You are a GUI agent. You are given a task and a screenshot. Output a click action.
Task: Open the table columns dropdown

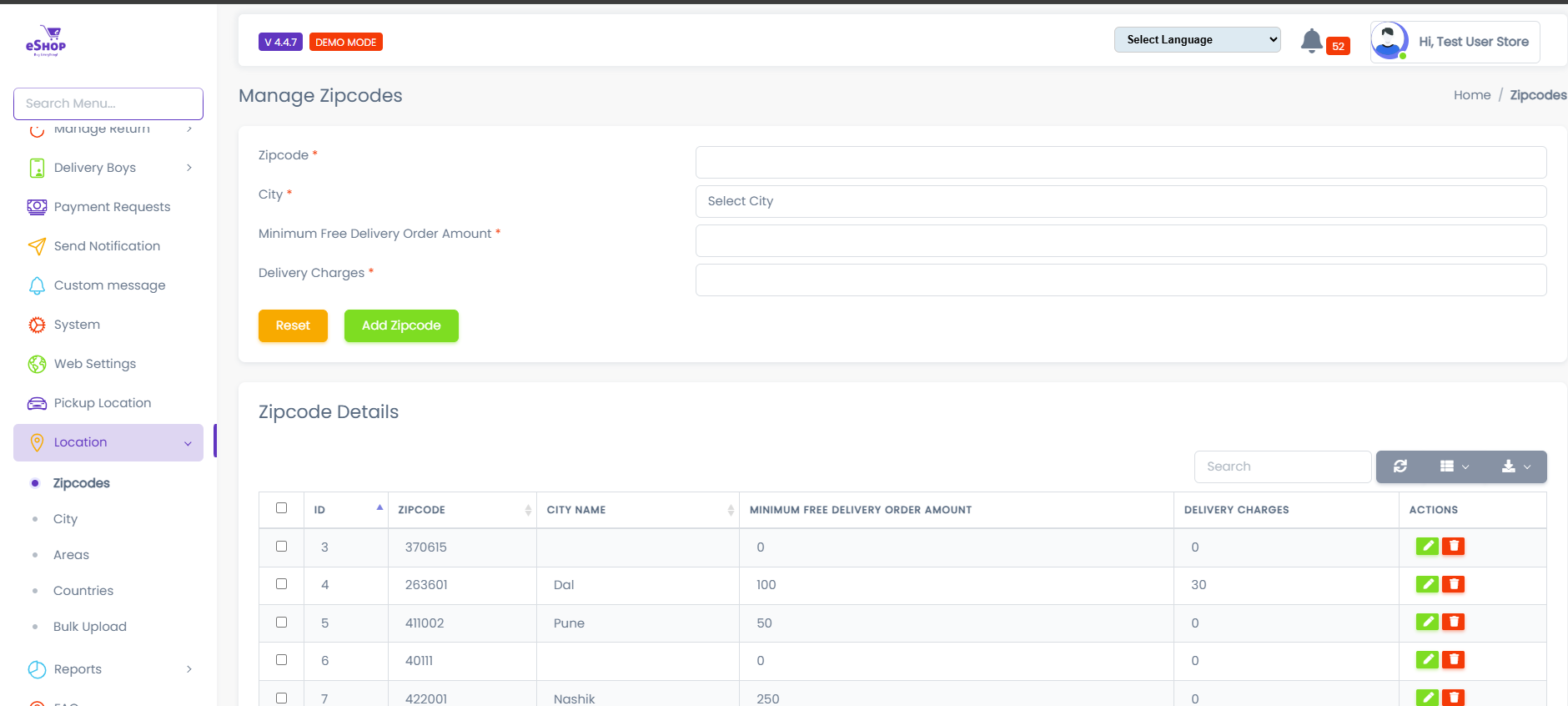(1454, 466)
